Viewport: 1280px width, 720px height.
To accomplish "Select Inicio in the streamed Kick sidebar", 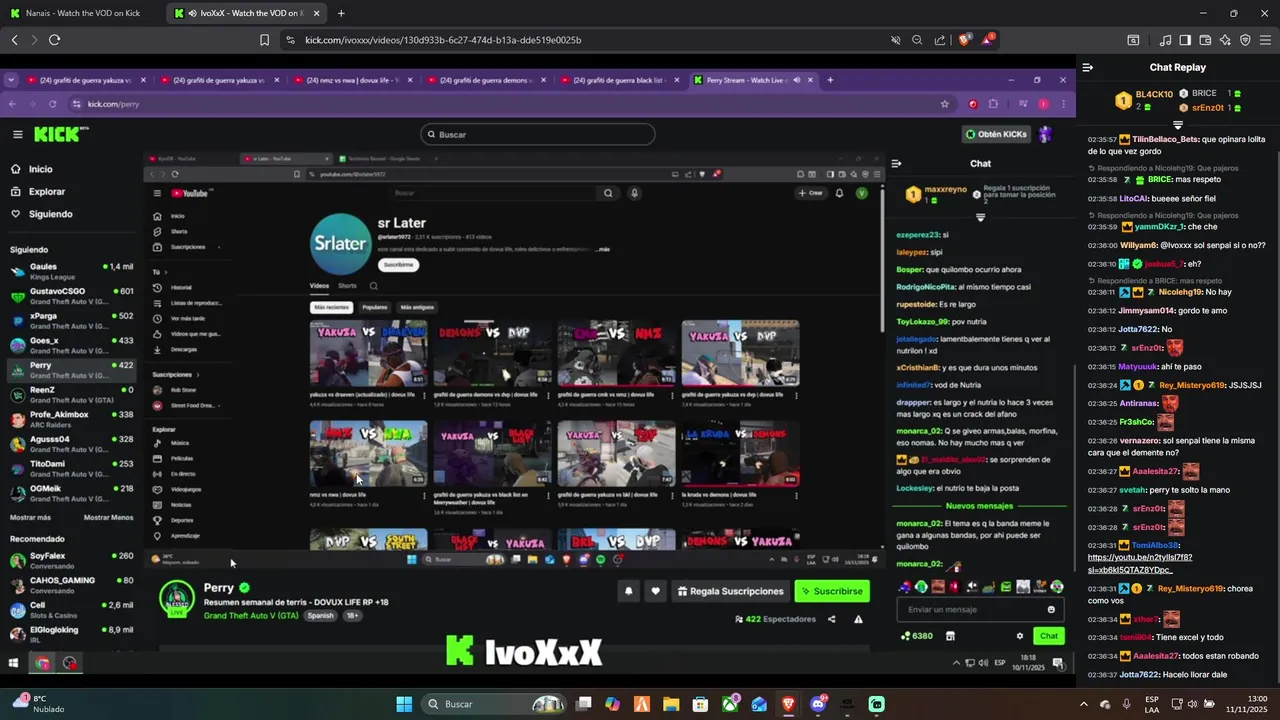I will pos(41,169).
